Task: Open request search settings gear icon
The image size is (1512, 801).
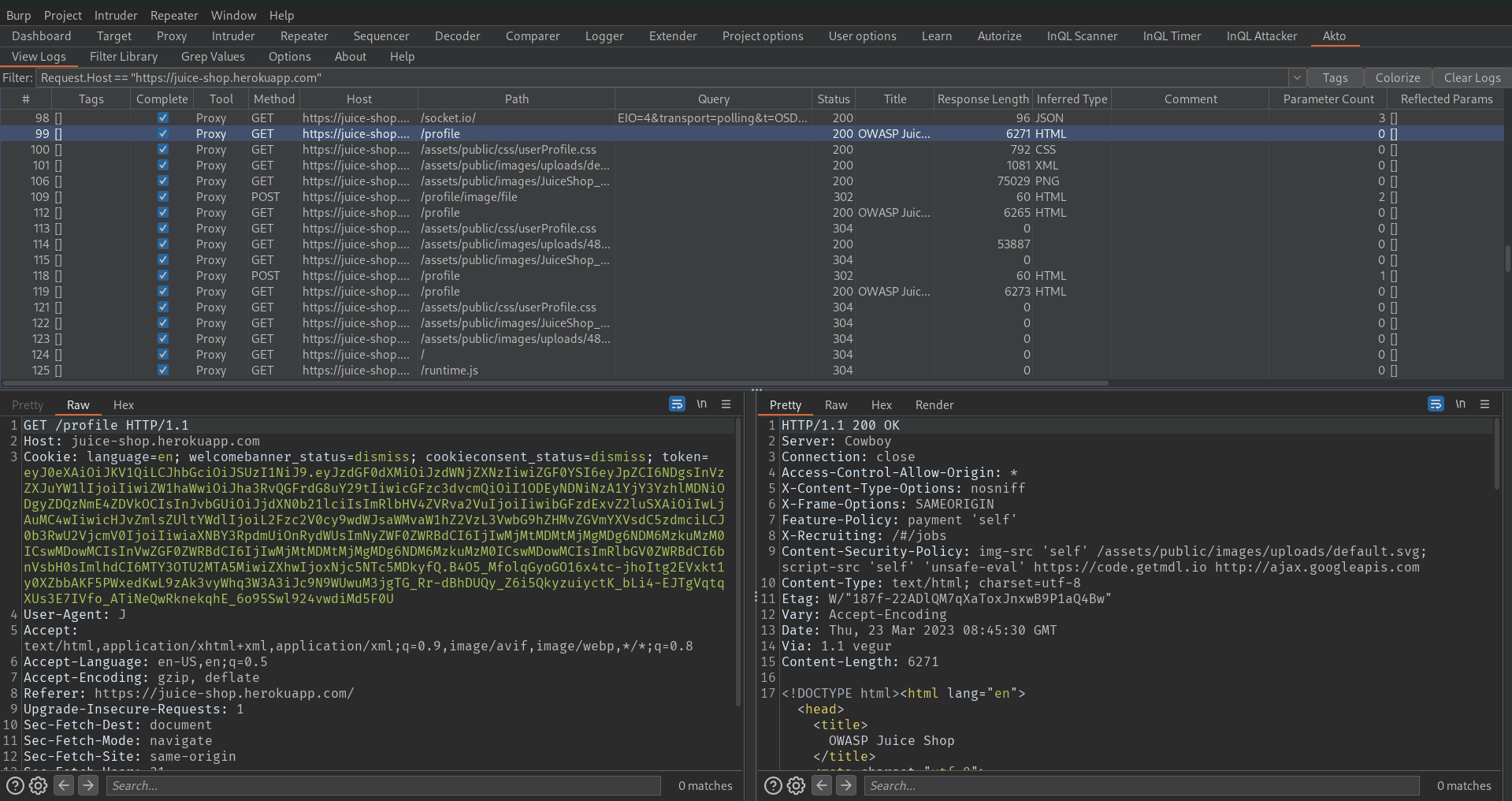Action: pyautogui.click(x=38, y=785)
